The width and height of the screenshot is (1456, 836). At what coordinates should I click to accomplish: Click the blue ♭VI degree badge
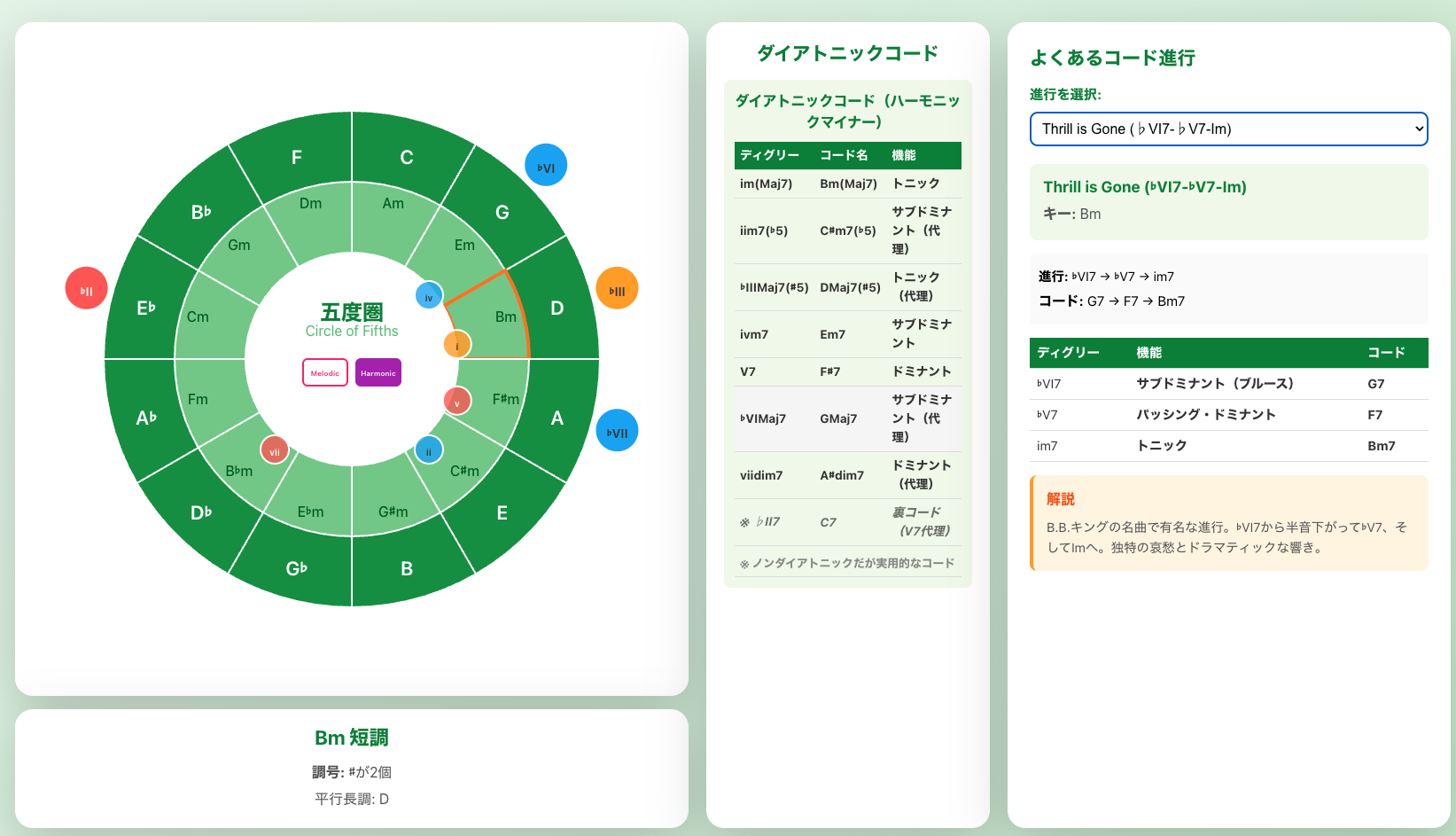tap(546, 166)
